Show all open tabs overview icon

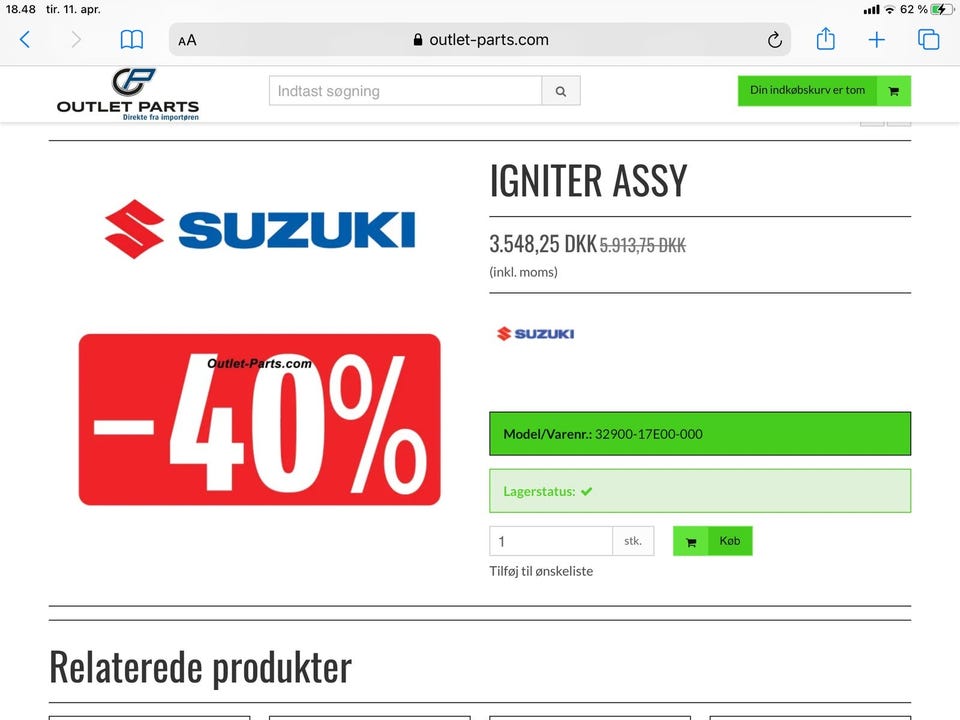(928, 40)
